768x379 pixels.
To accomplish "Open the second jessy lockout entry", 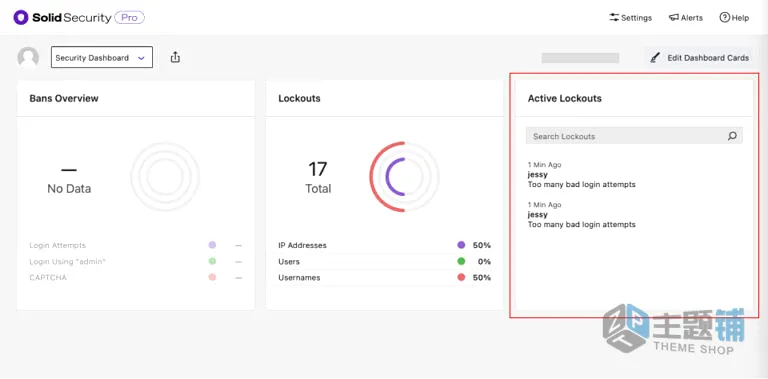I will (x=581, y=215).
